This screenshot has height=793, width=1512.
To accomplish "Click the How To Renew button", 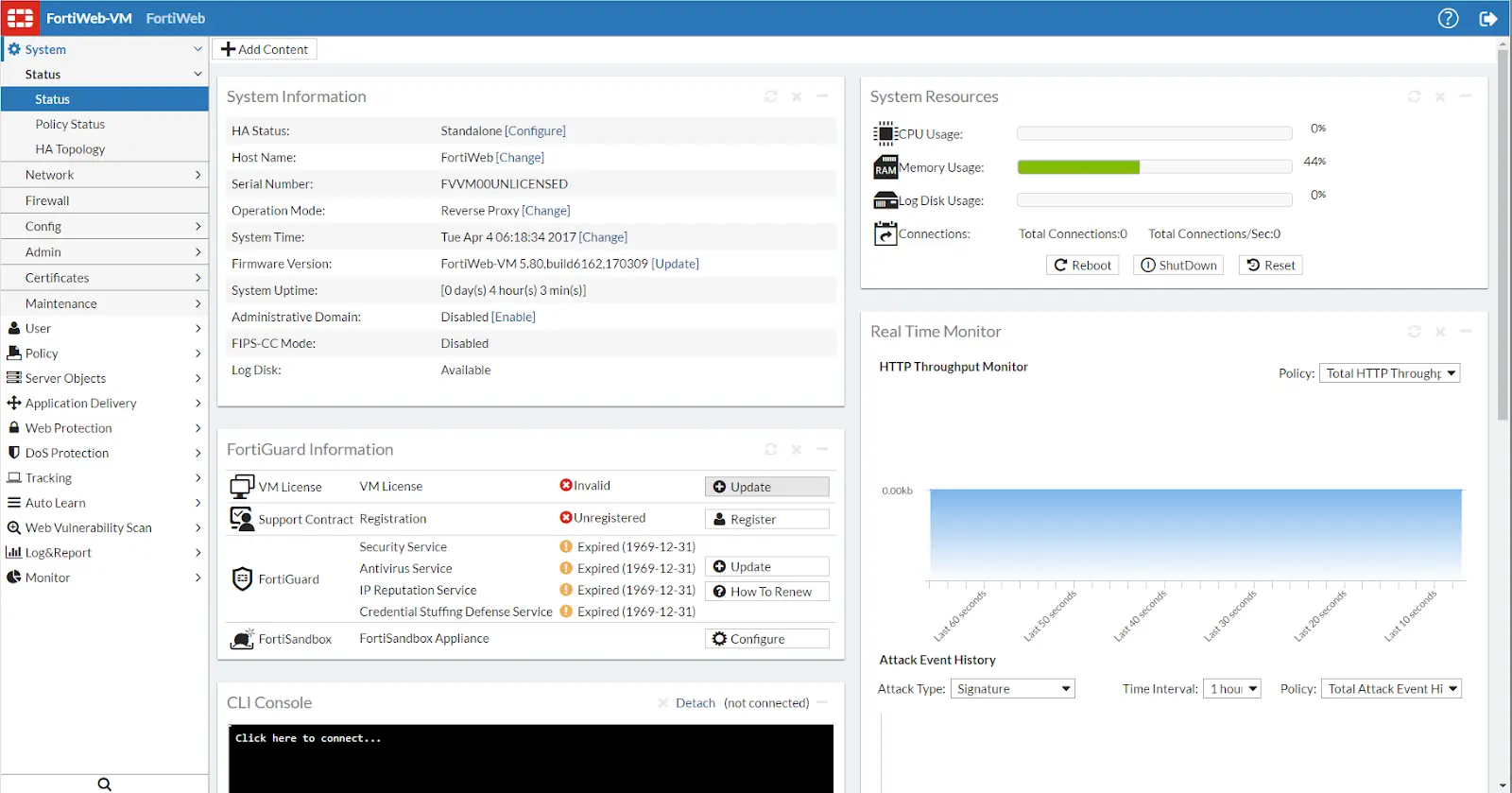I will pos(767,592).
